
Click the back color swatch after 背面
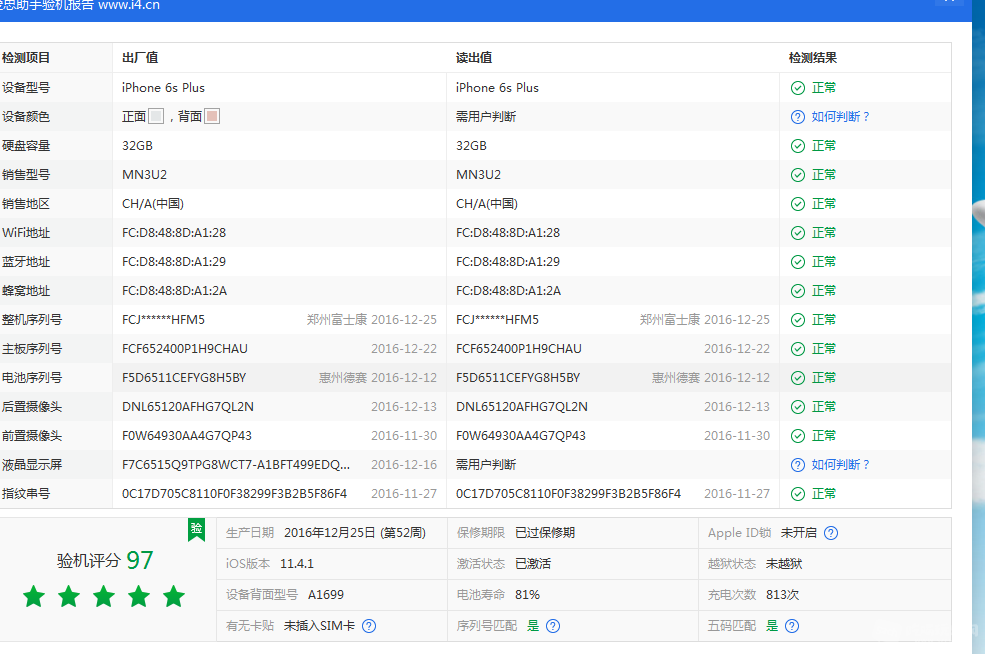(212, 116)
